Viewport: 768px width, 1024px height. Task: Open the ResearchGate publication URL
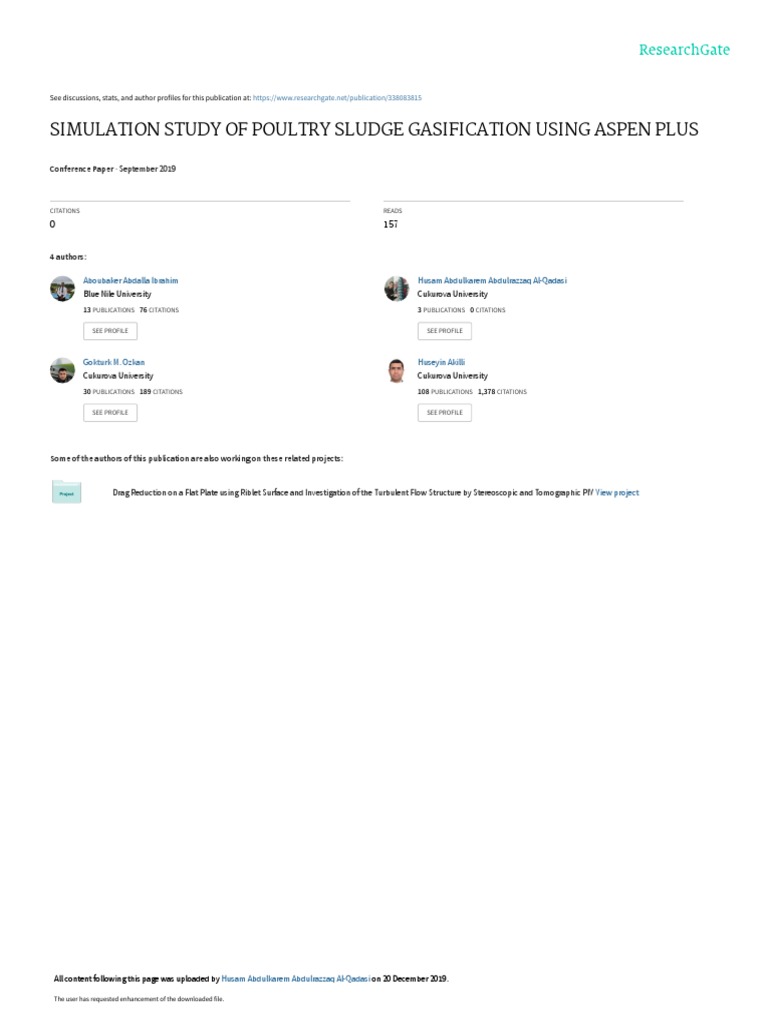pos(337,98)
